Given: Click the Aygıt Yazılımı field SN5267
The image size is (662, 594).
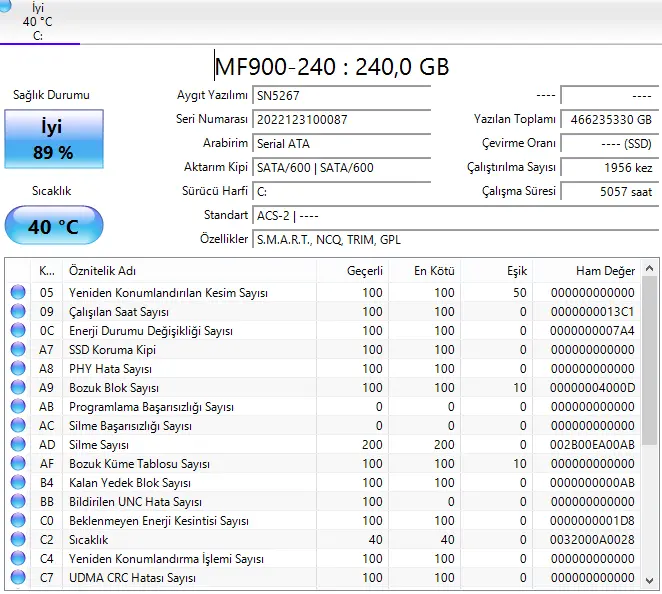Looking at the screenshot, I should pos(341,95).
